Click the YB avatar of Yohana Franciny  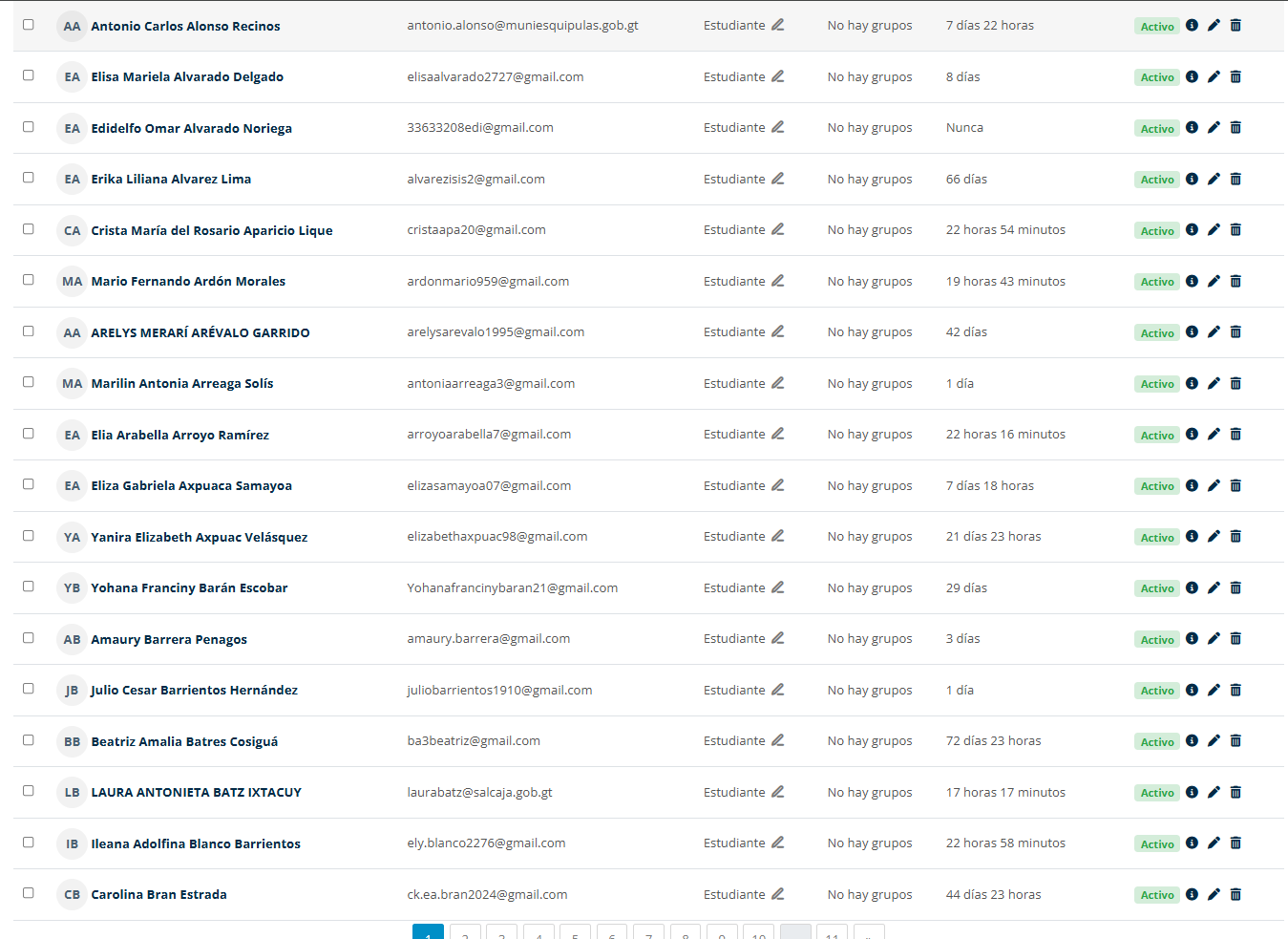(72, 587)
